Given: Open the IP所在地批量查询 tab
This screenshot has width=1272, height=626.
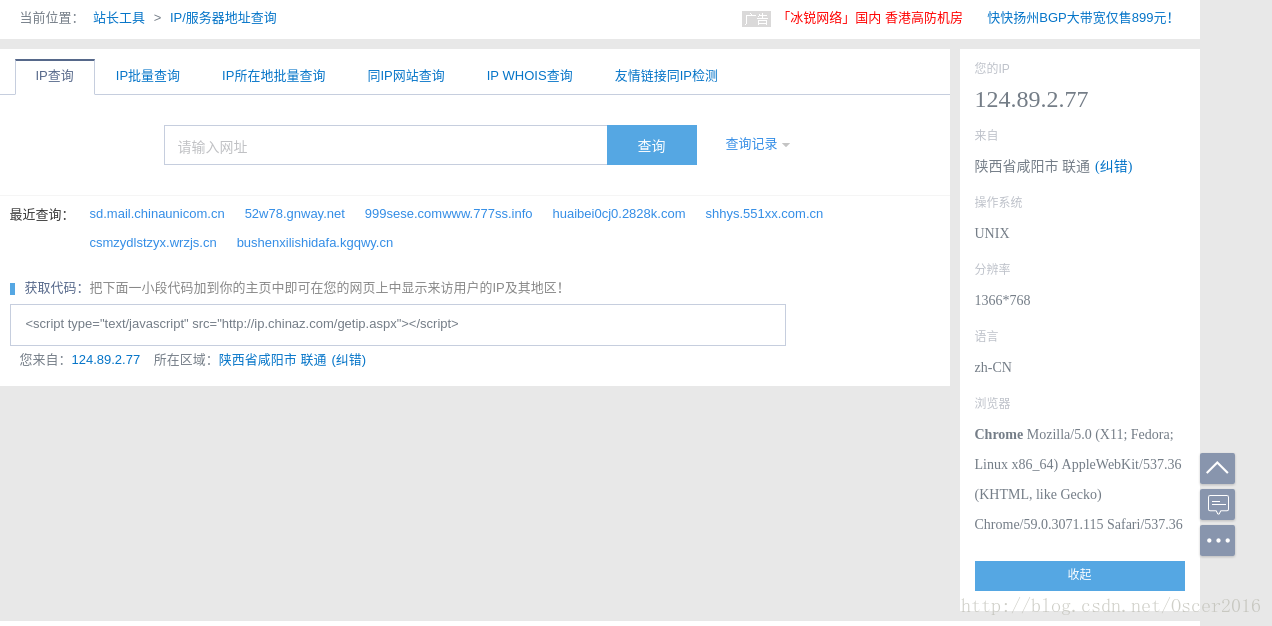Looking at the screenshot, I should point(274,76).
